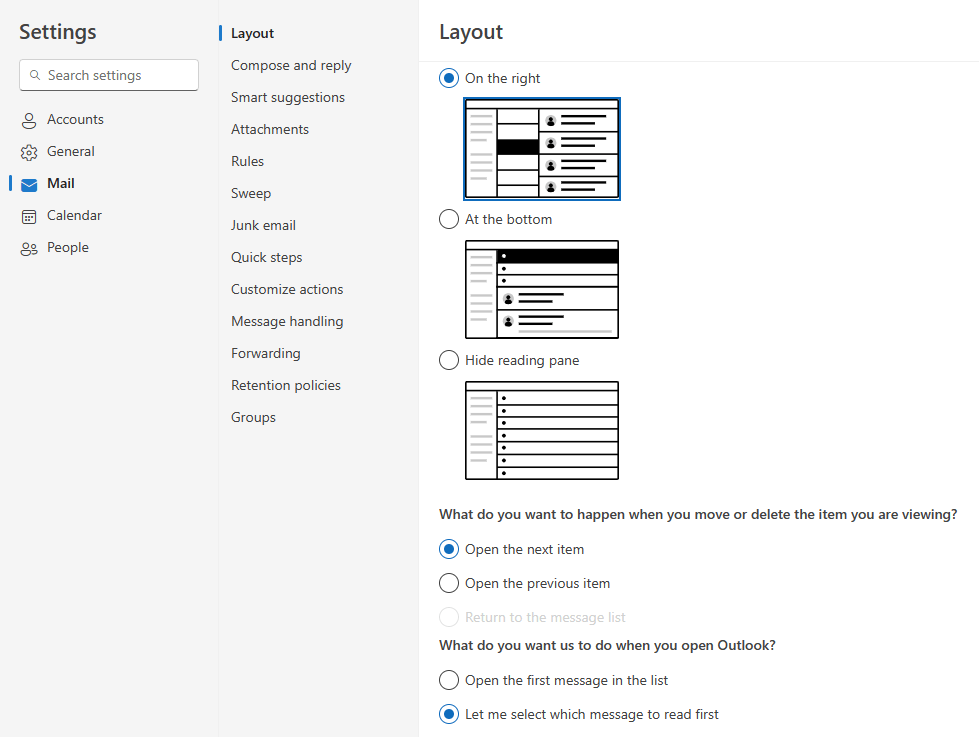Click the 'At the bottom' layout preview image
Screen dimensions: 979x737
[542, 290]
